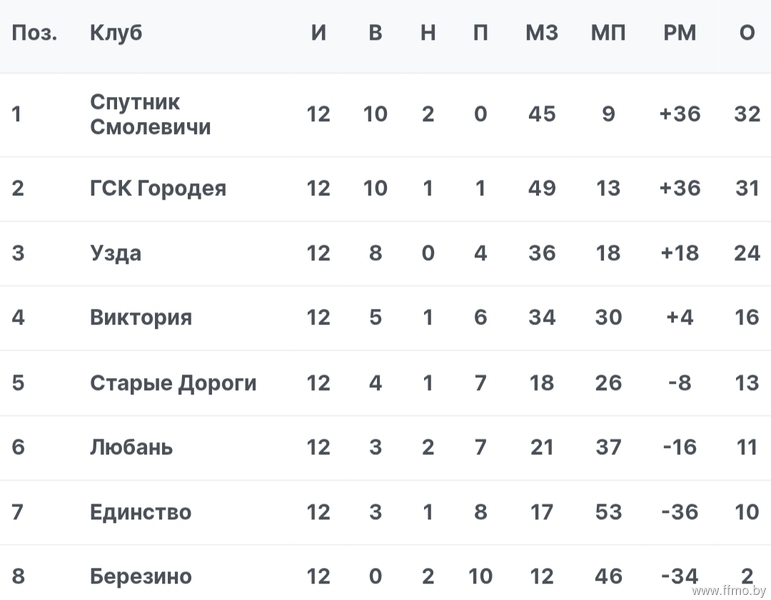Click the Клуб column header

tap(116, 33)
